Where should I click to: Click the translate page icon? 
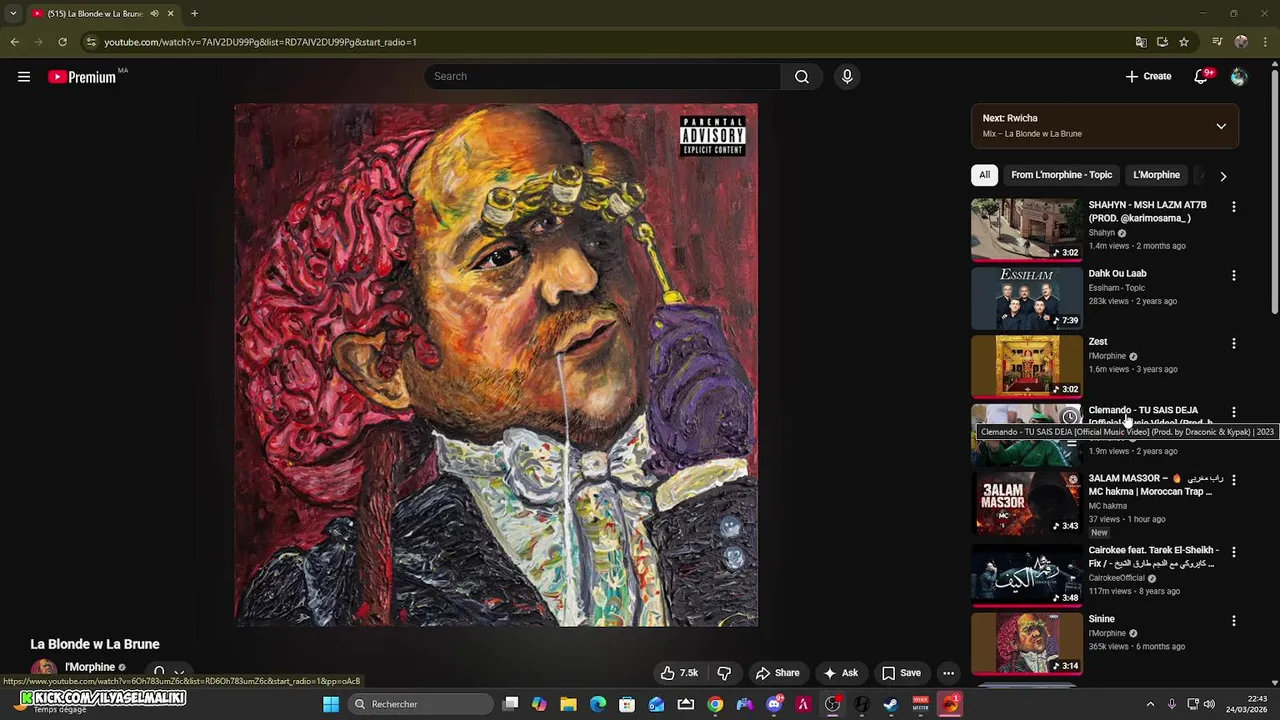tap(1141, 42)
